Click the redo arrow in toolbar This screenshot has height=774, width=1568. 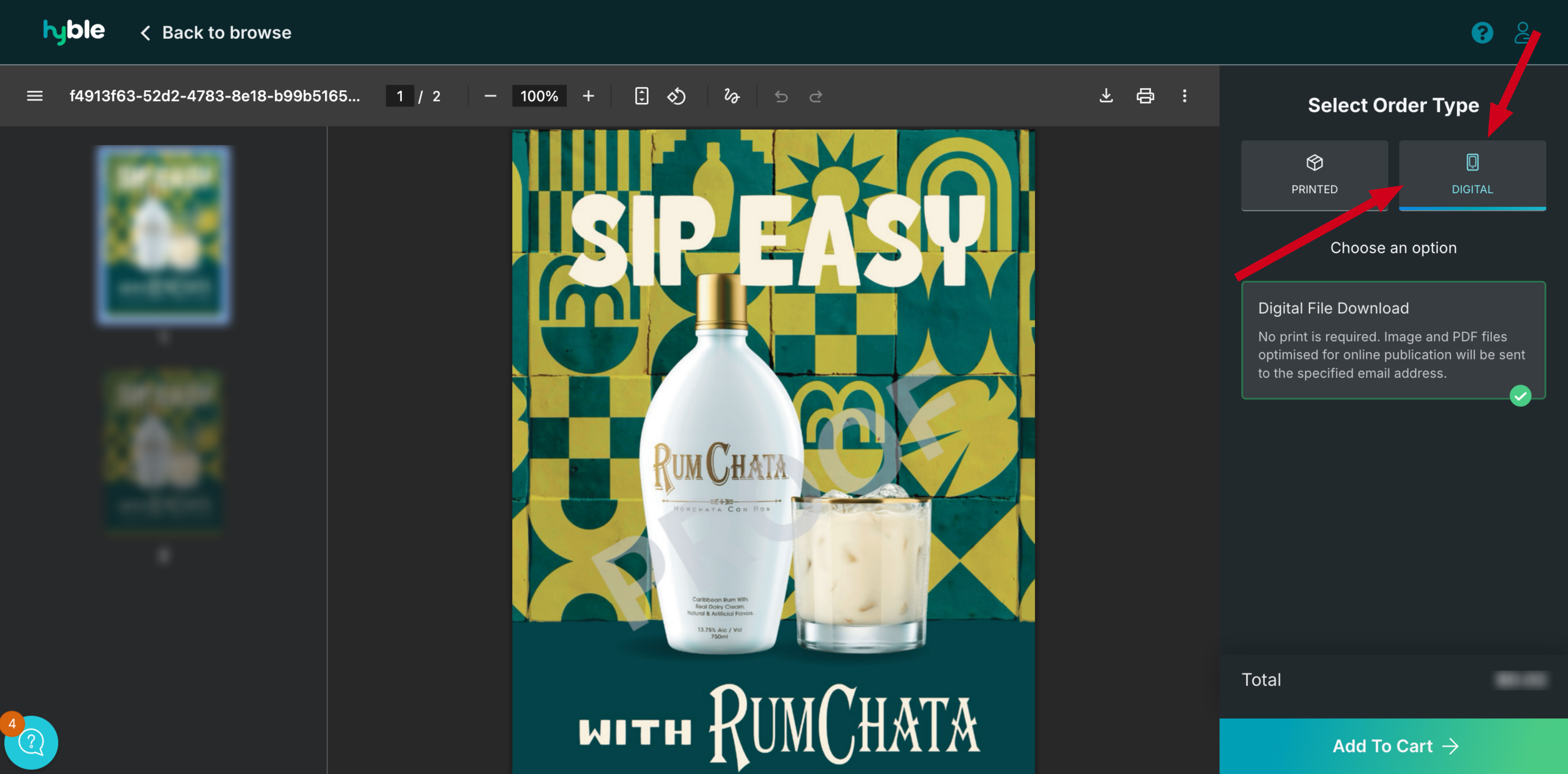(x=816, y=96)
